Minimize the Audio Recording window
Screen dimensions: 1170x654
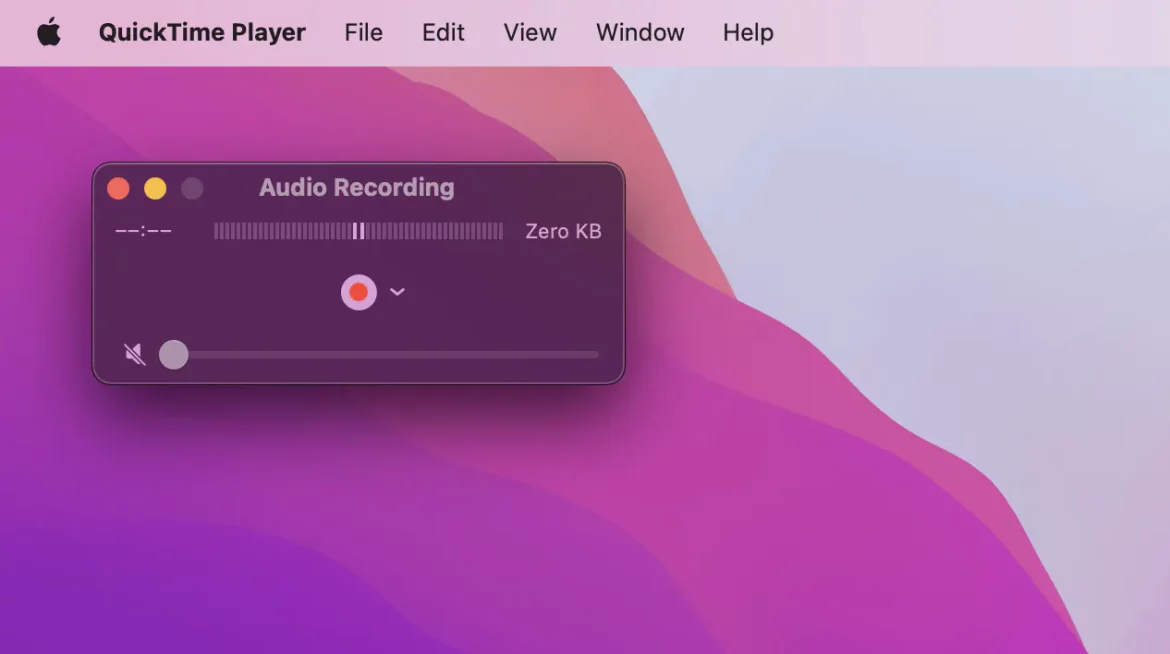click(x=155, y=188)
